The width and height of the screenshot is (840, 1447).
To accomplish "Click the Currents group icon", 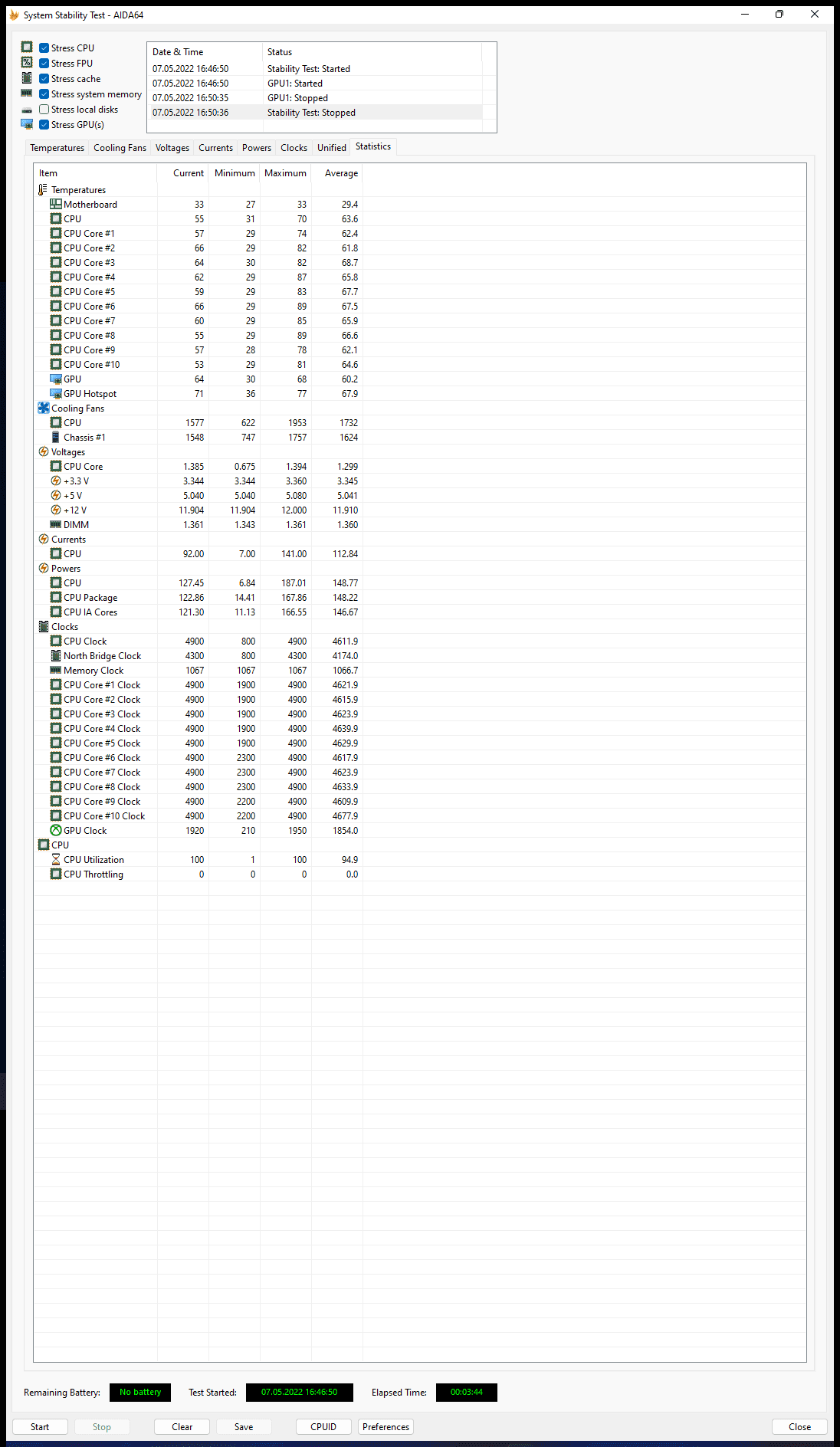I will pyautogui.click(x=44, y=539).
